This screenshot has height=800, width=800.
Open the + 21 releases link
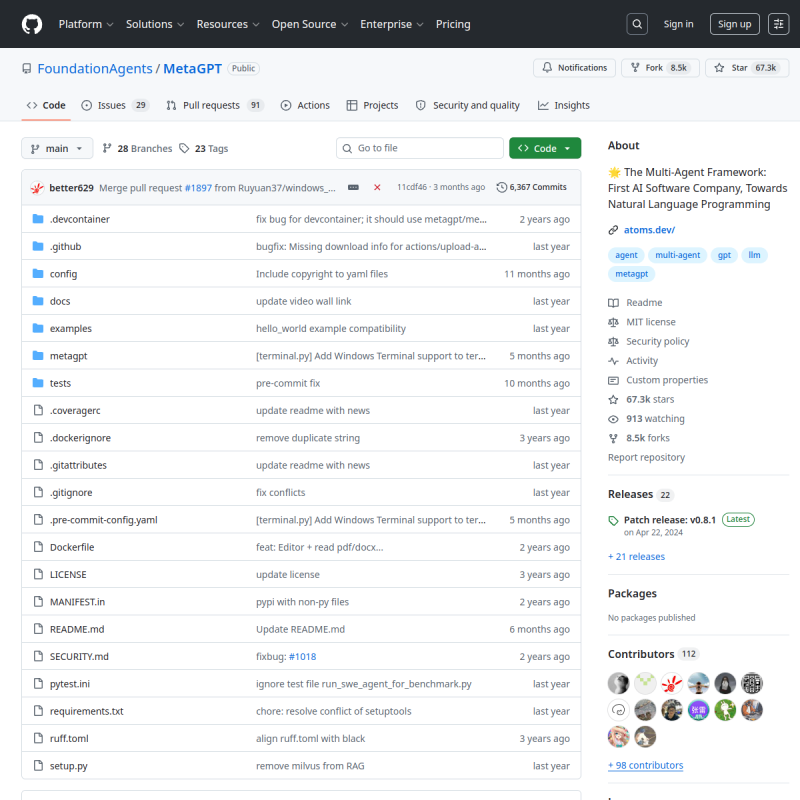(x=636, y=557)
